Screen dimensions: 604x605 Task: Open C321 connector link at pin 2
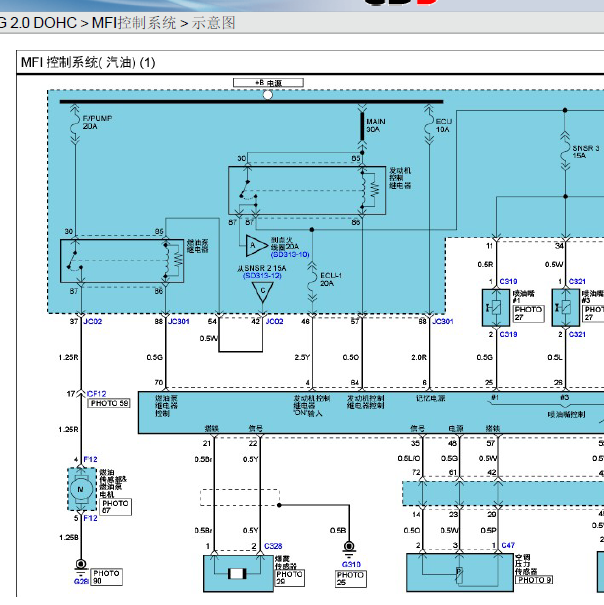click(x=577, y=335)
